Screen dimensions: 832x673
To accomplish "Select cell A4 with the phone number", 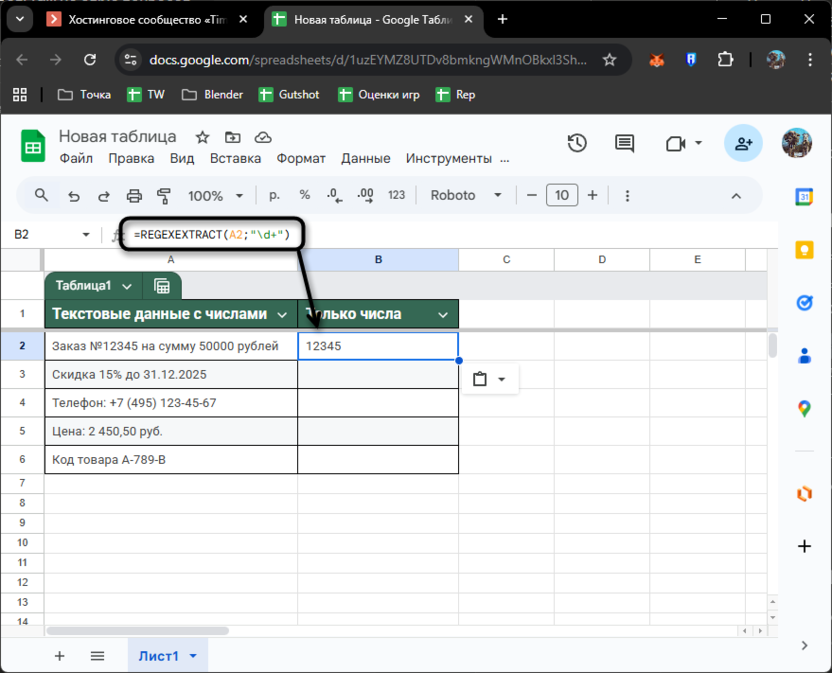I will (x=170, y=403).
